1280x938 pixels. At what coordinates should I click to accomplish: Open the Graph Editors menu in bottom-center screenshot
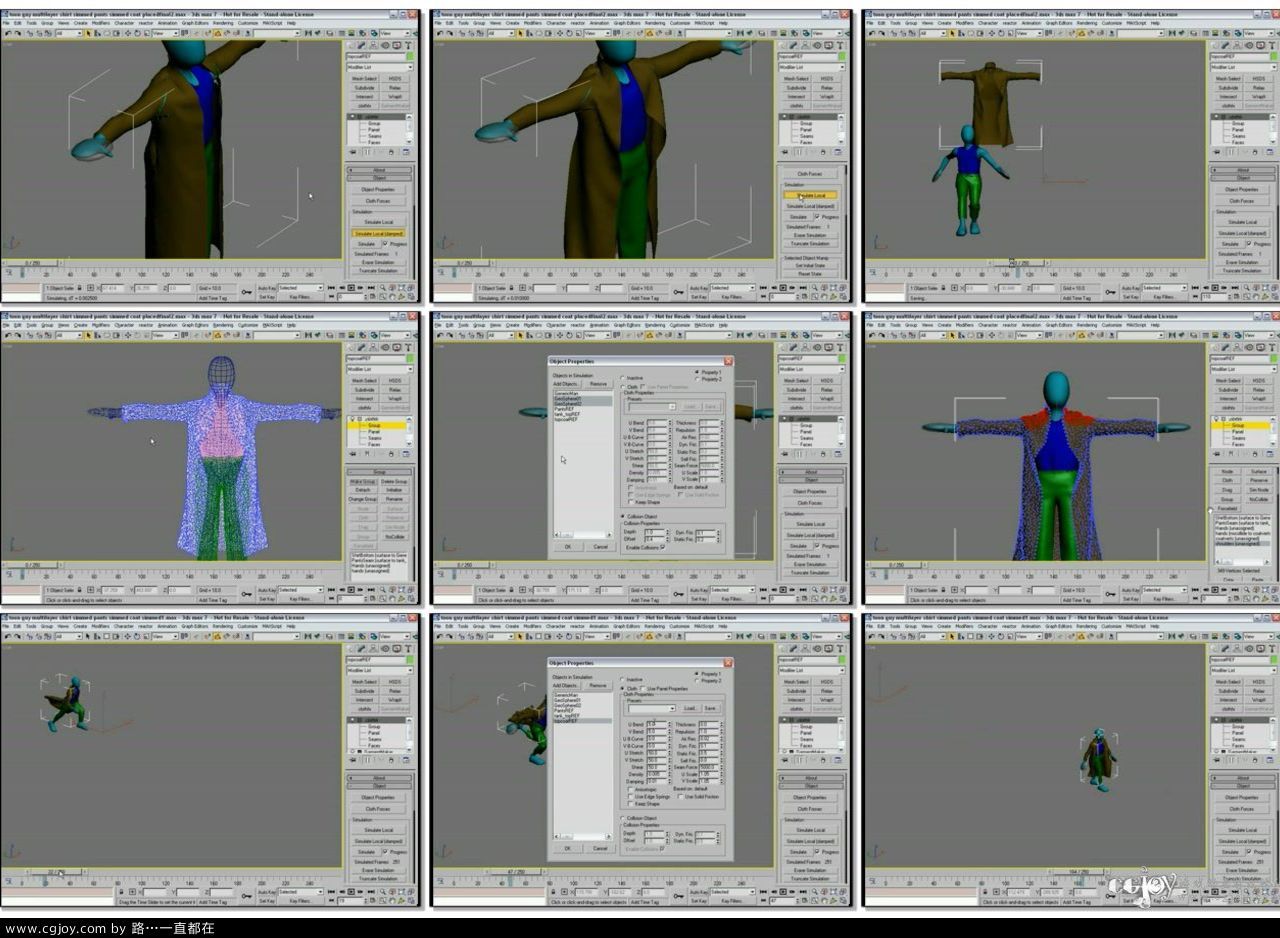click(x=626, y=627)
